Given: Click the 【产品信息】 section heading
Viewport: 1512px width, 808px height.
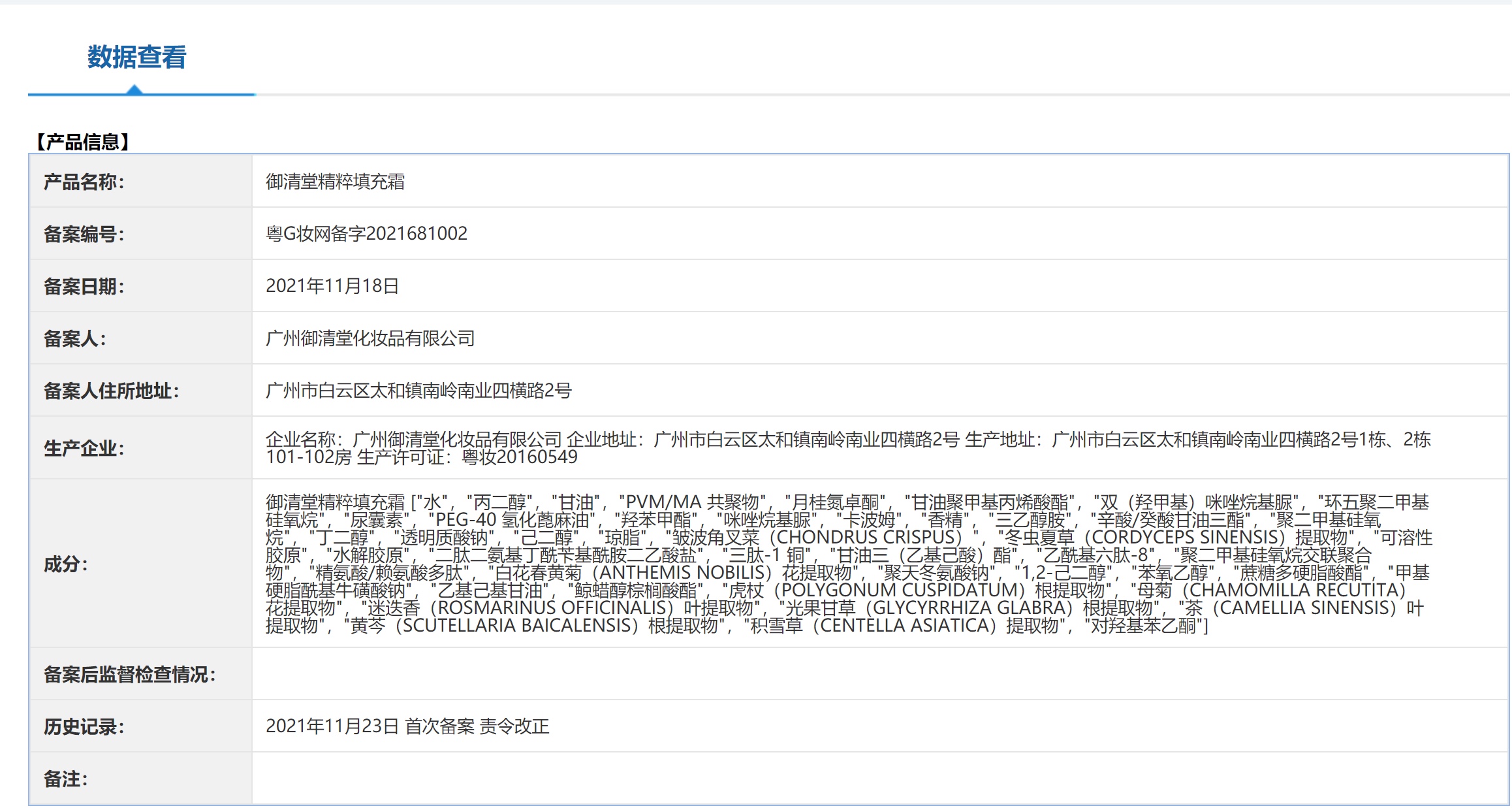Looking at the screenshot, I should [83, 142].
